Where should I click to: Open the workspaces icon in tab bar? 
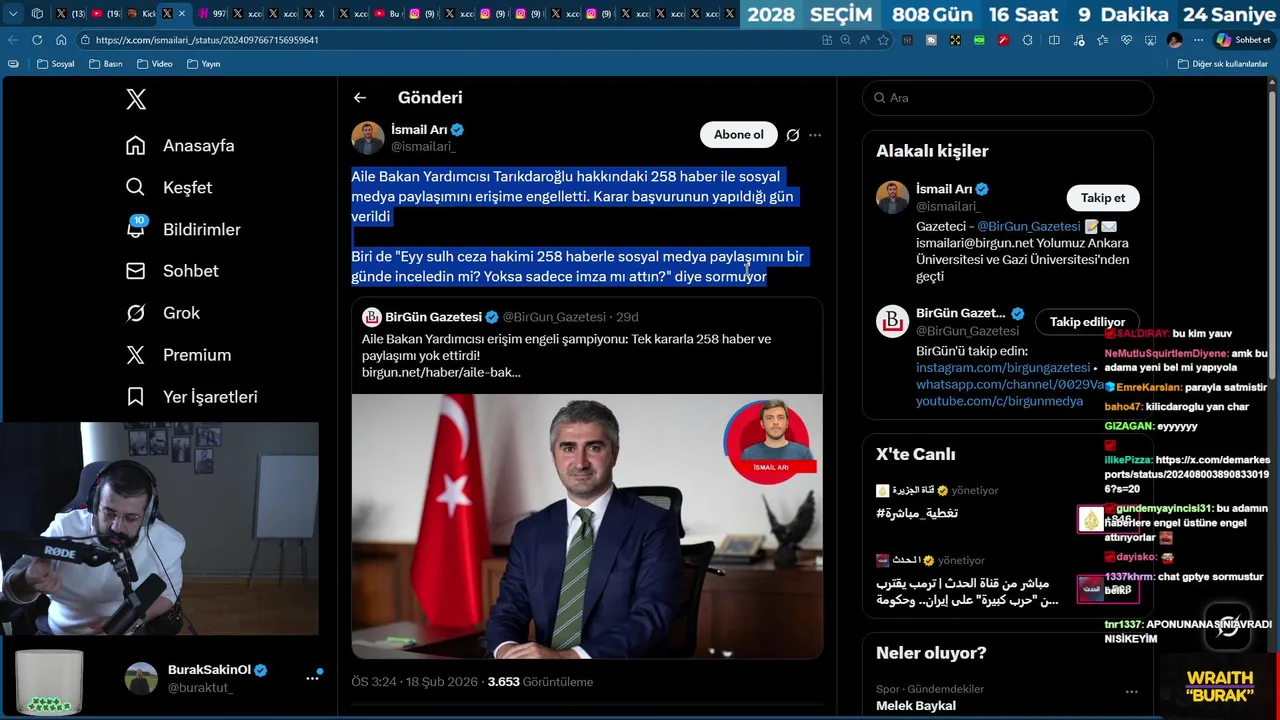(37, 14)
